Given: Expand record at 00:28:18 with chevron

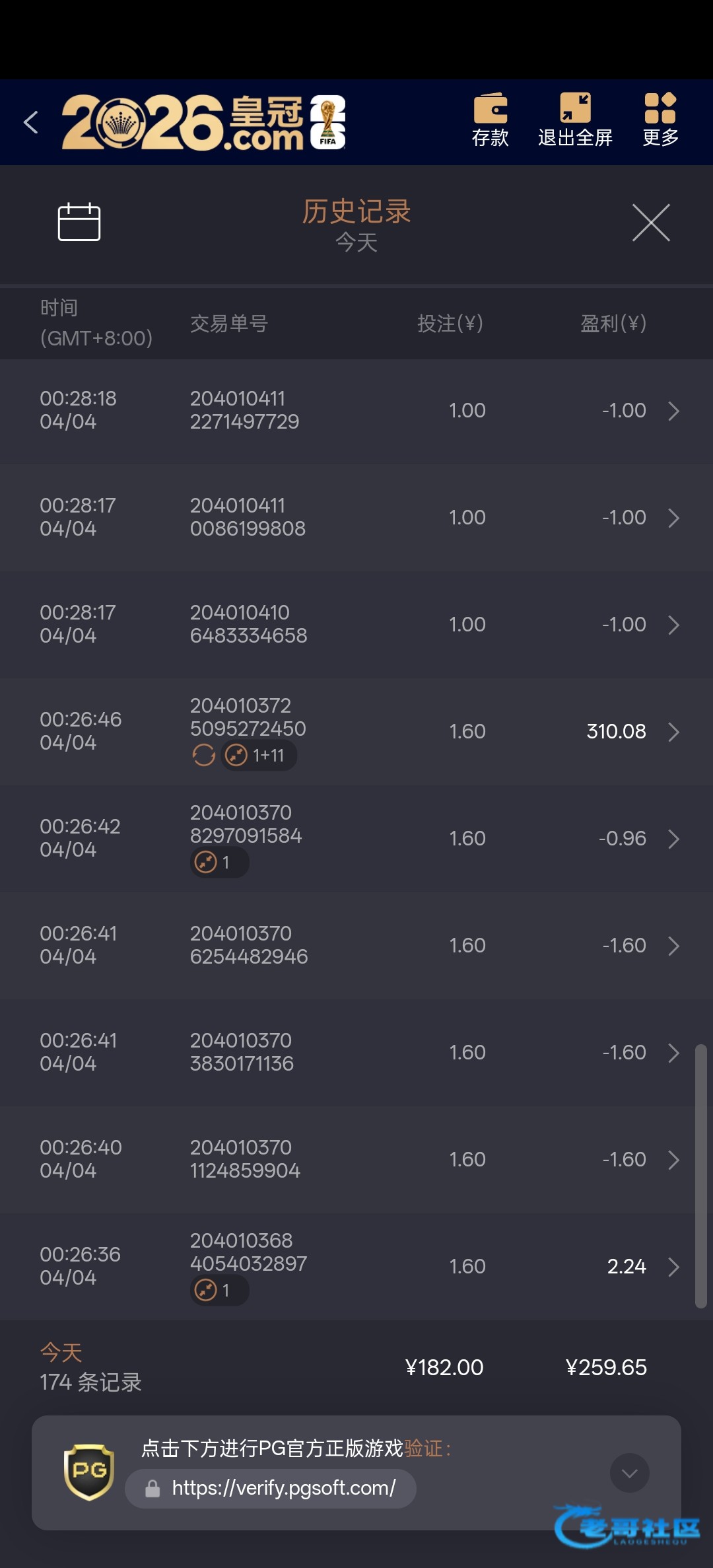Looking at the screenshot, I should 673,411.
